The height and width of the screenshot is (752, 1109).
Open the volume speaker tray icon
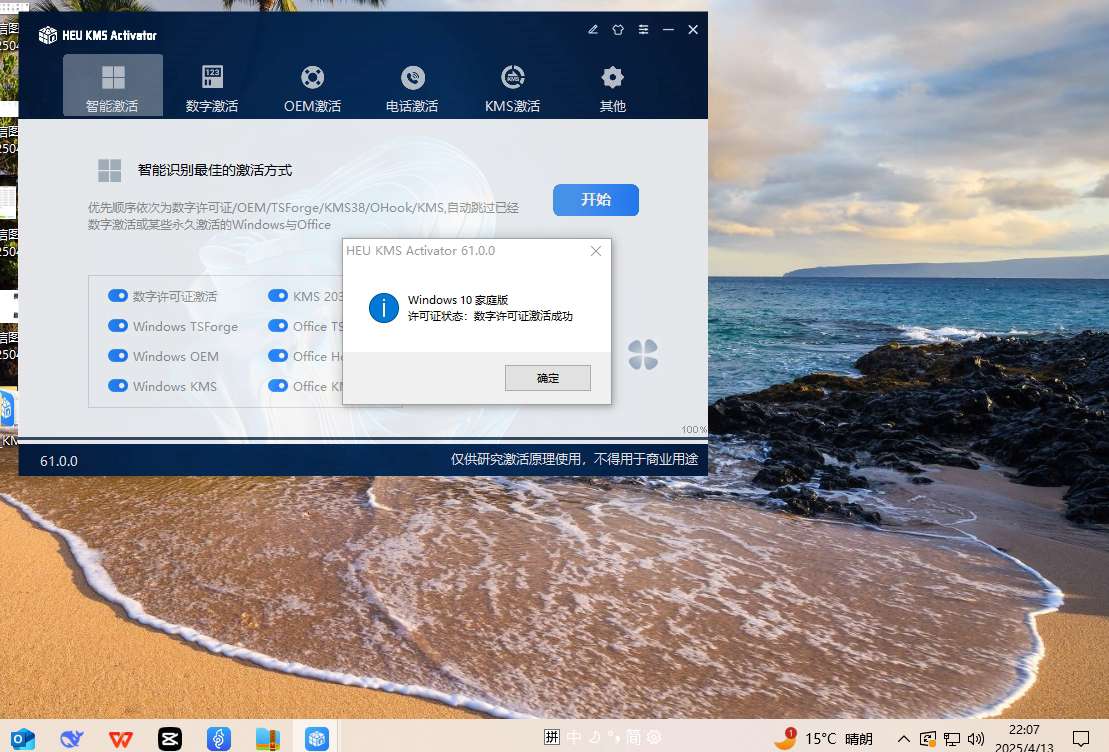(x=976, y=739)
